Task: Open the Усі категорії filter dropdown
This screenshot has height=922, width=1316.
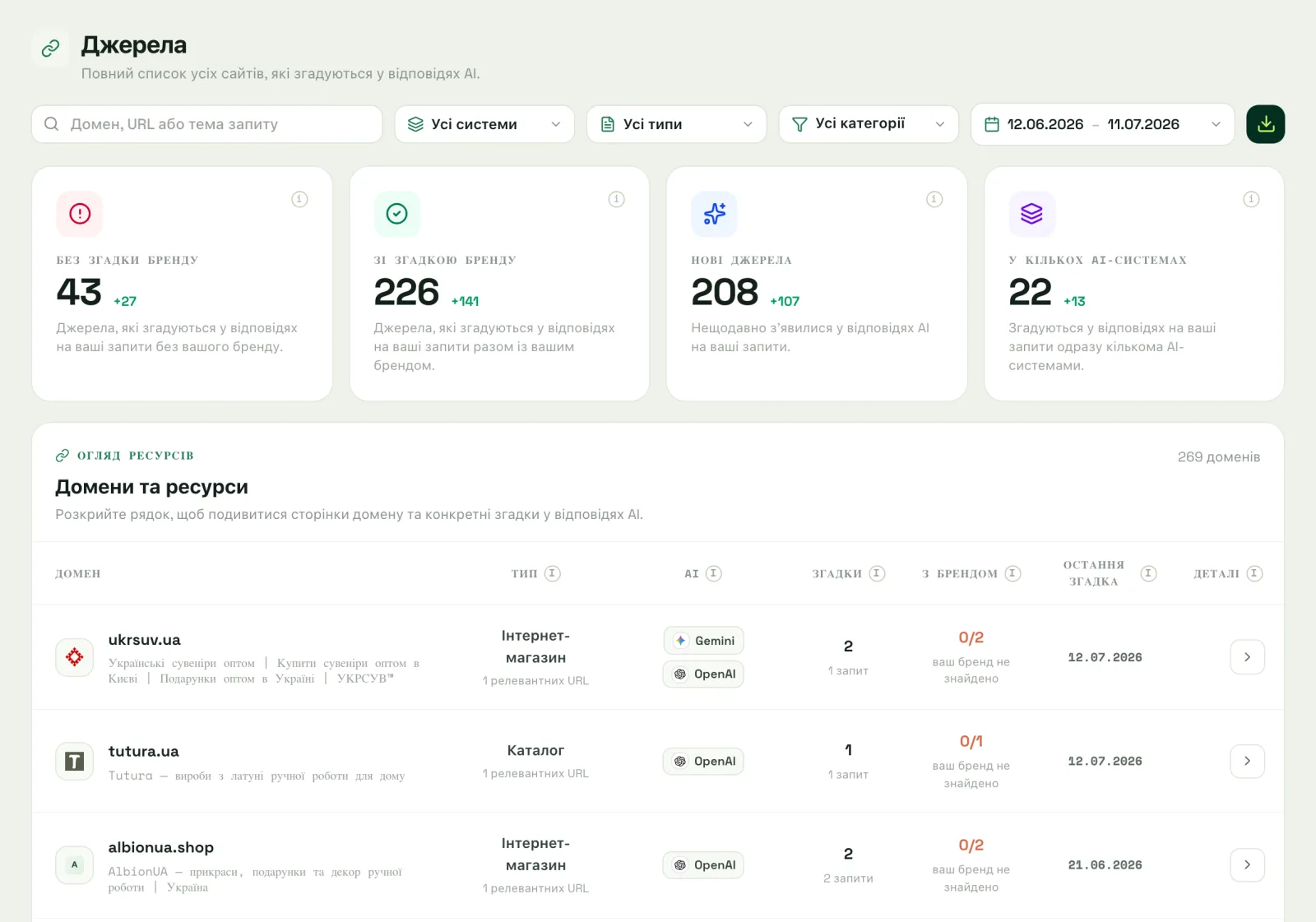Action: point(869,124)
